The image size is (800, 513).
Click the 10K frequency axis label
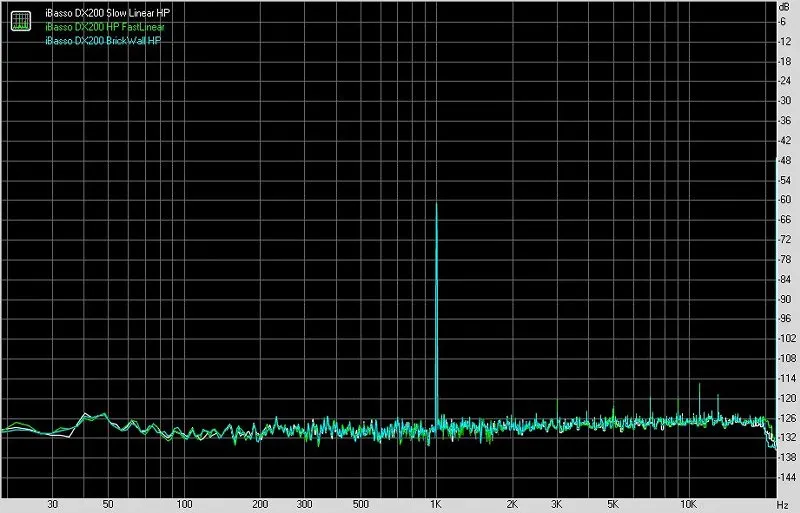(688, 504)
